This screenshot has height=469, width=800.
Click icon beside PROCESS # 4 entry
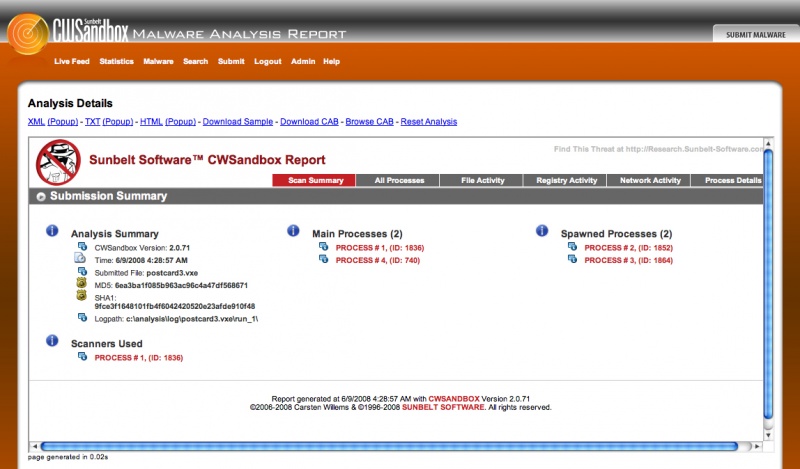(323, 259)
